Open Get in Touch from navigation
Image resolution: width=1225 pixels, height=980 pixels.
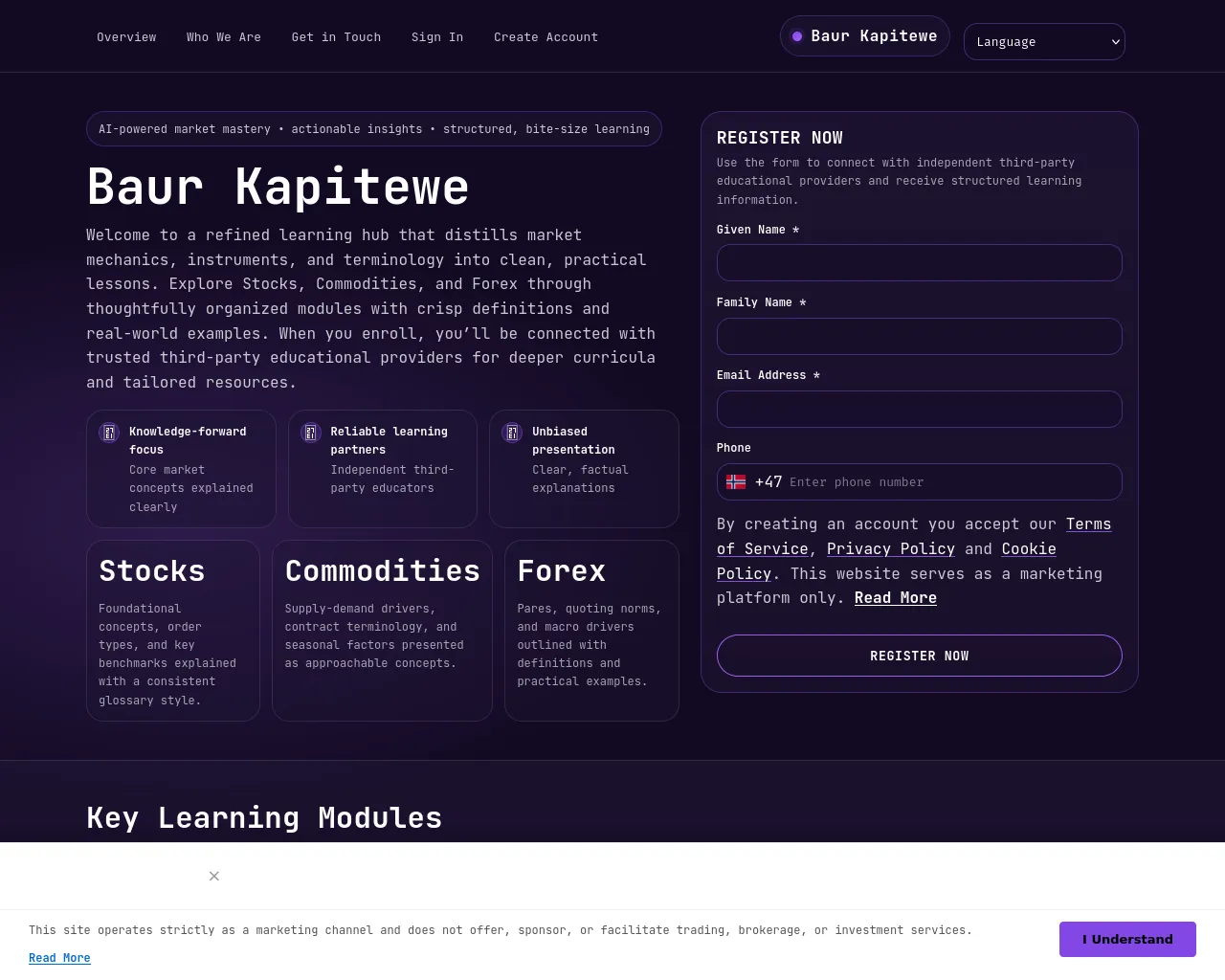336,37
